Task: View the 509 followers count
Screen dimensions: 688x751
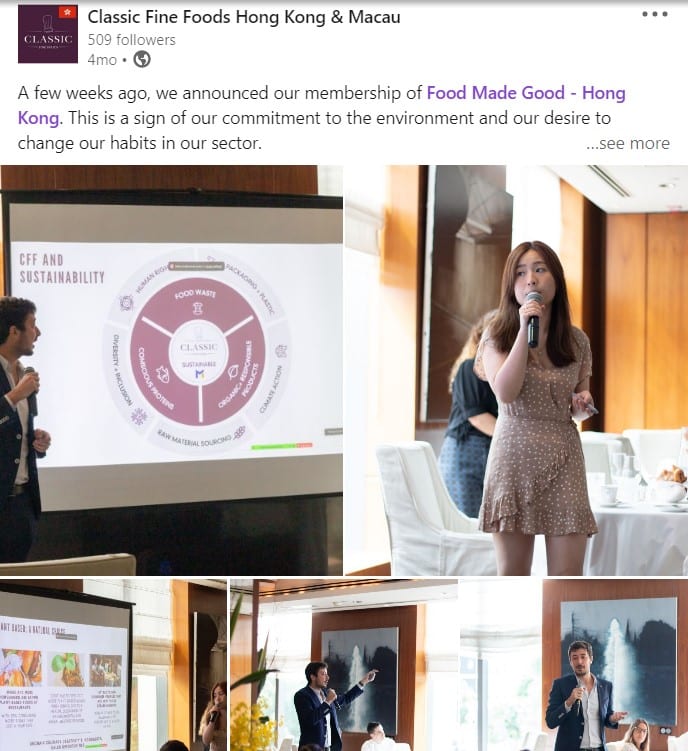Action: point(131,40)
